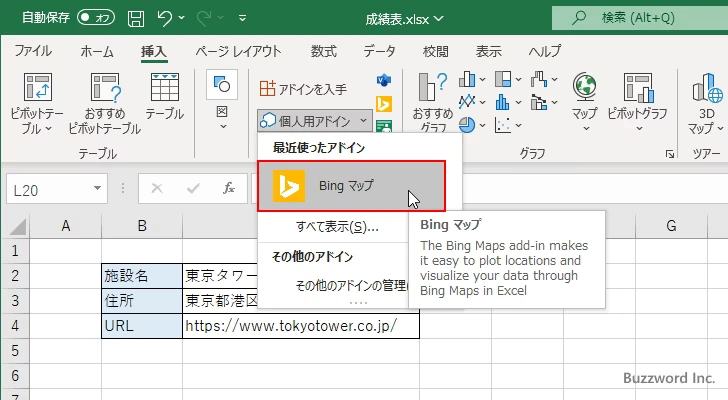Screen dimensions: 728x400
Task: Open the データ tab
Action: [x=379, y=51]
